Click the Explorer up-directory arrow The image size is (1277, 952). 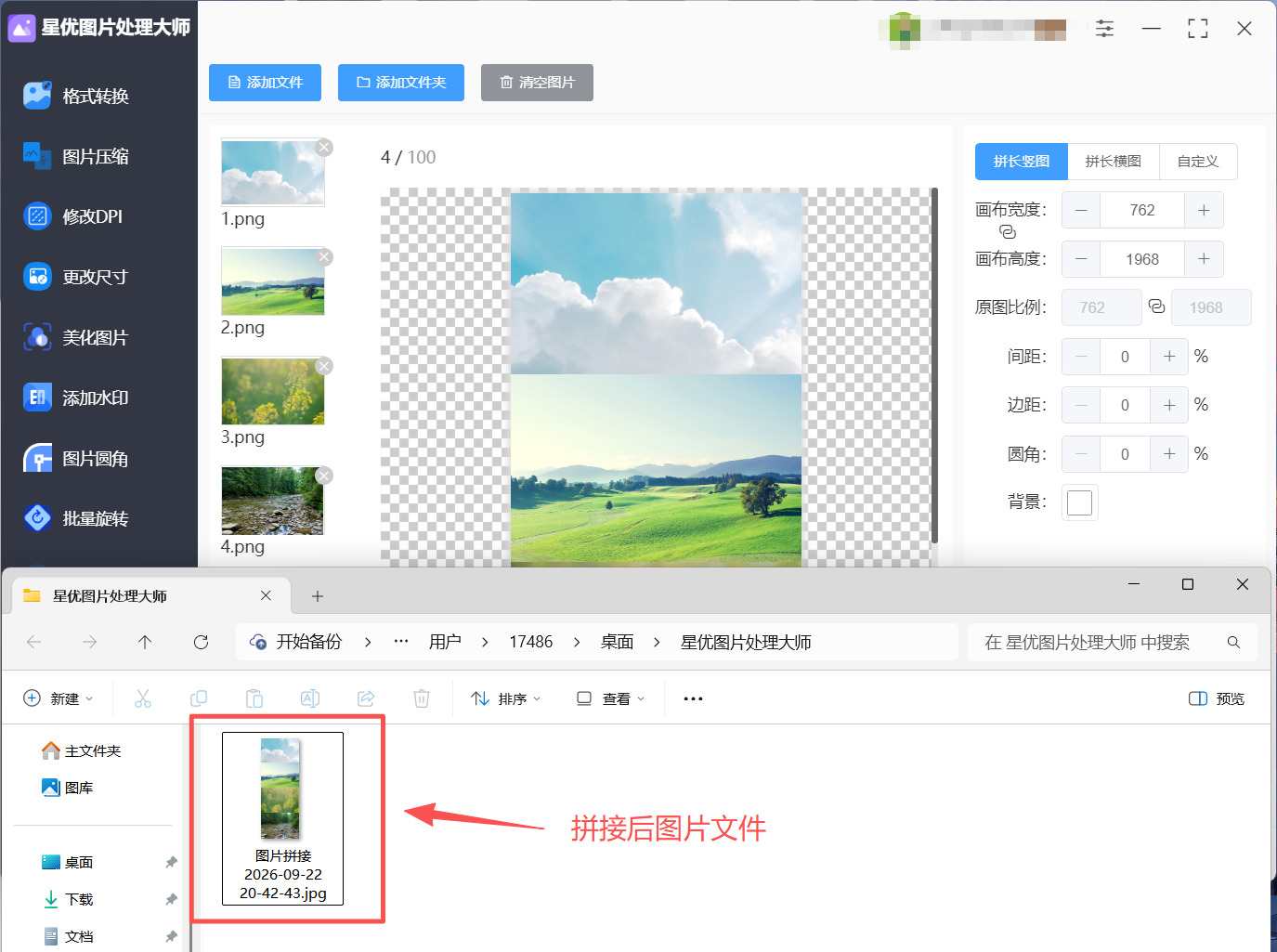click(x=145, y=642)
